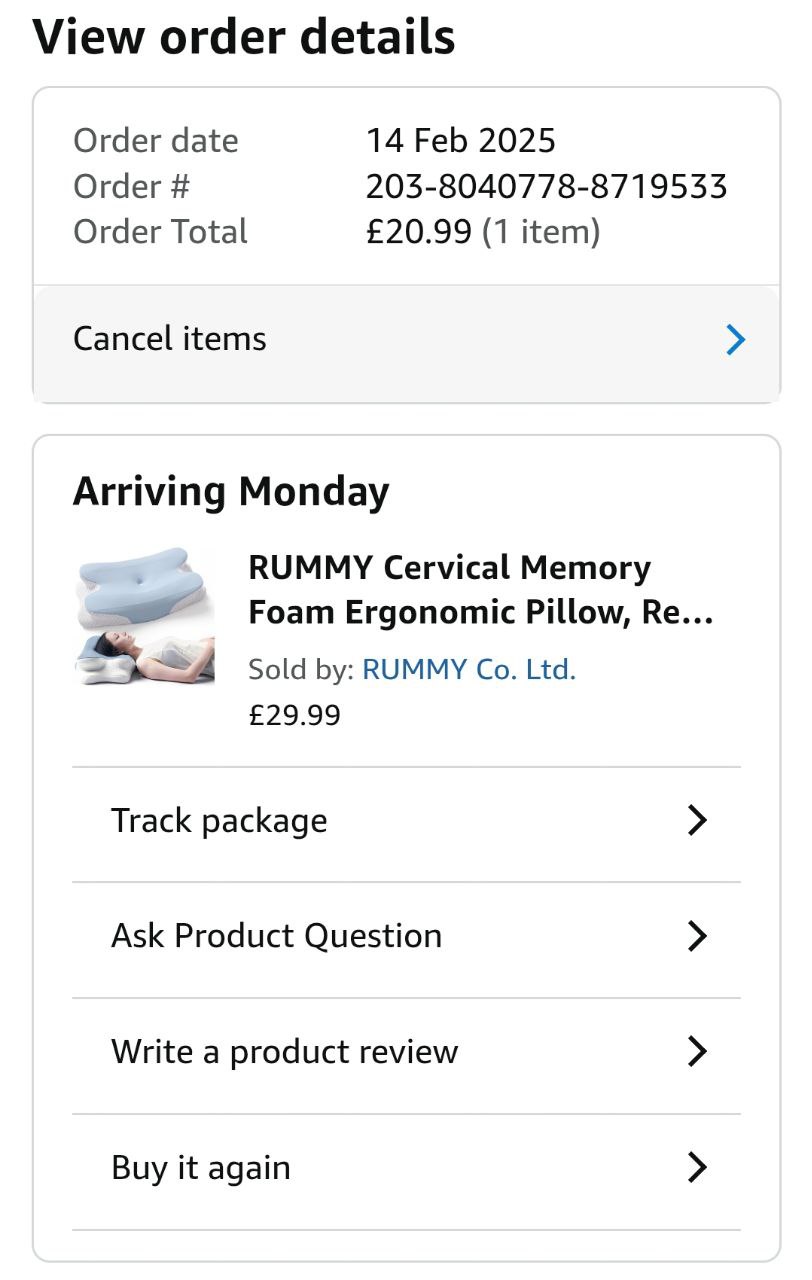Click the order total £20.99 text
812x1280 pixels.
tap(418, 232)
